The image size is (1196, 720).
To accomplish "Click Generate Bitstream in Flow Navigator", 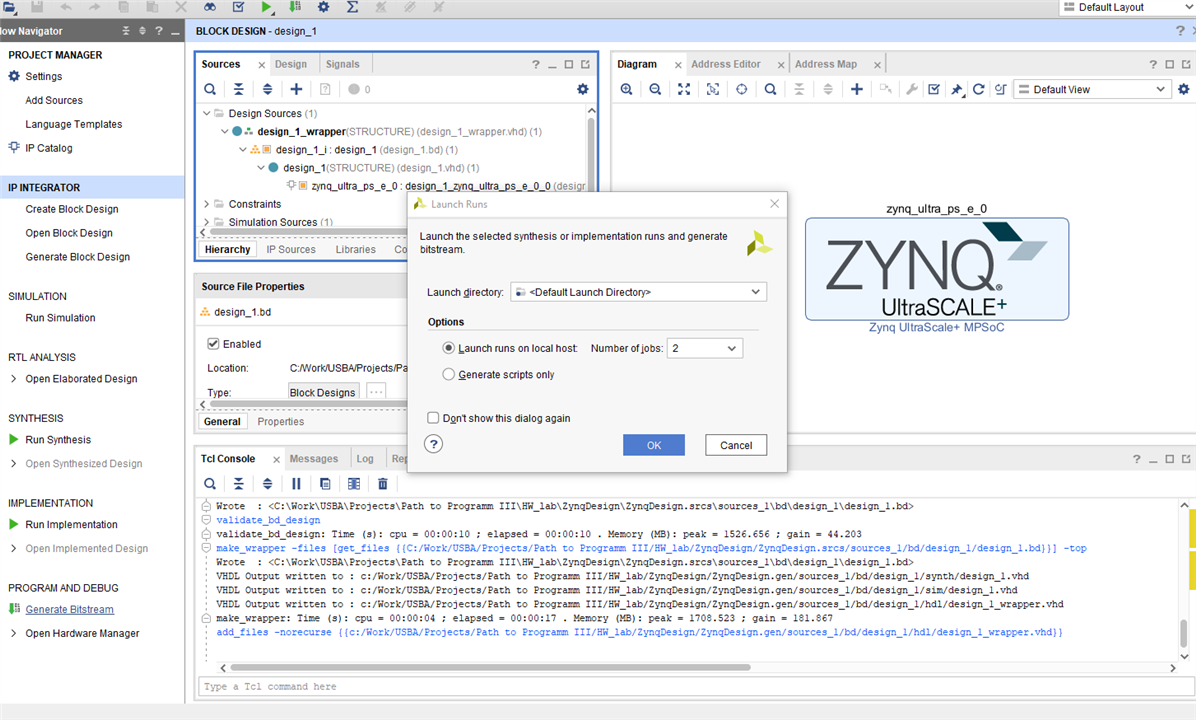I will pos(69,609).
